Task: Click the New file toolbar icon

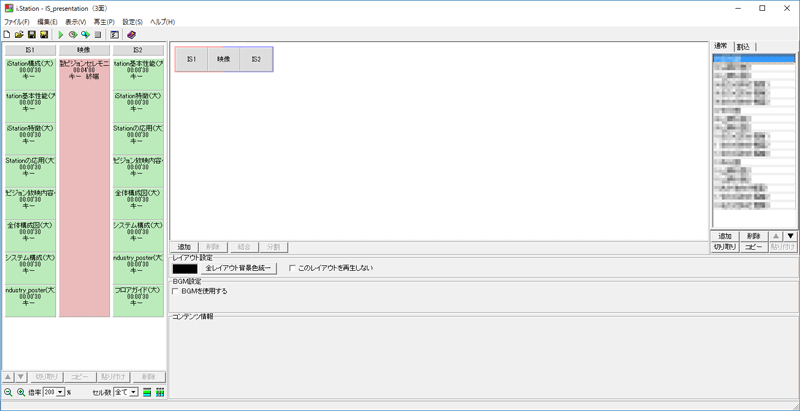Action: pos(7,34)
